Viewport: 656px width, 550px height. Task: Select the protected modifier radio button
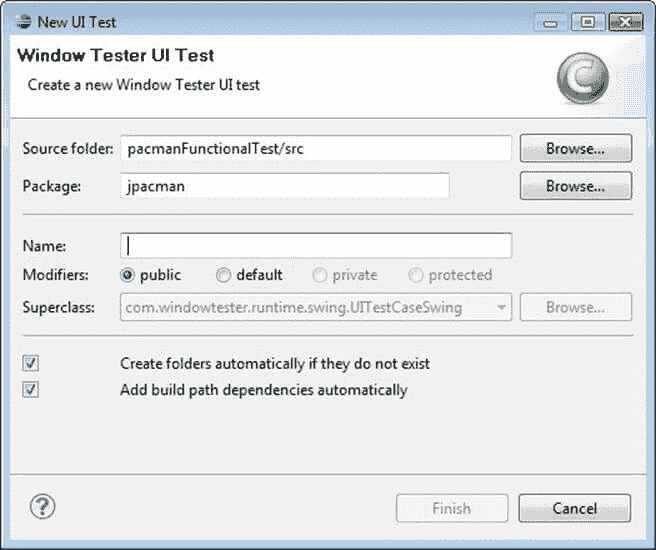(x=415, y=275)
